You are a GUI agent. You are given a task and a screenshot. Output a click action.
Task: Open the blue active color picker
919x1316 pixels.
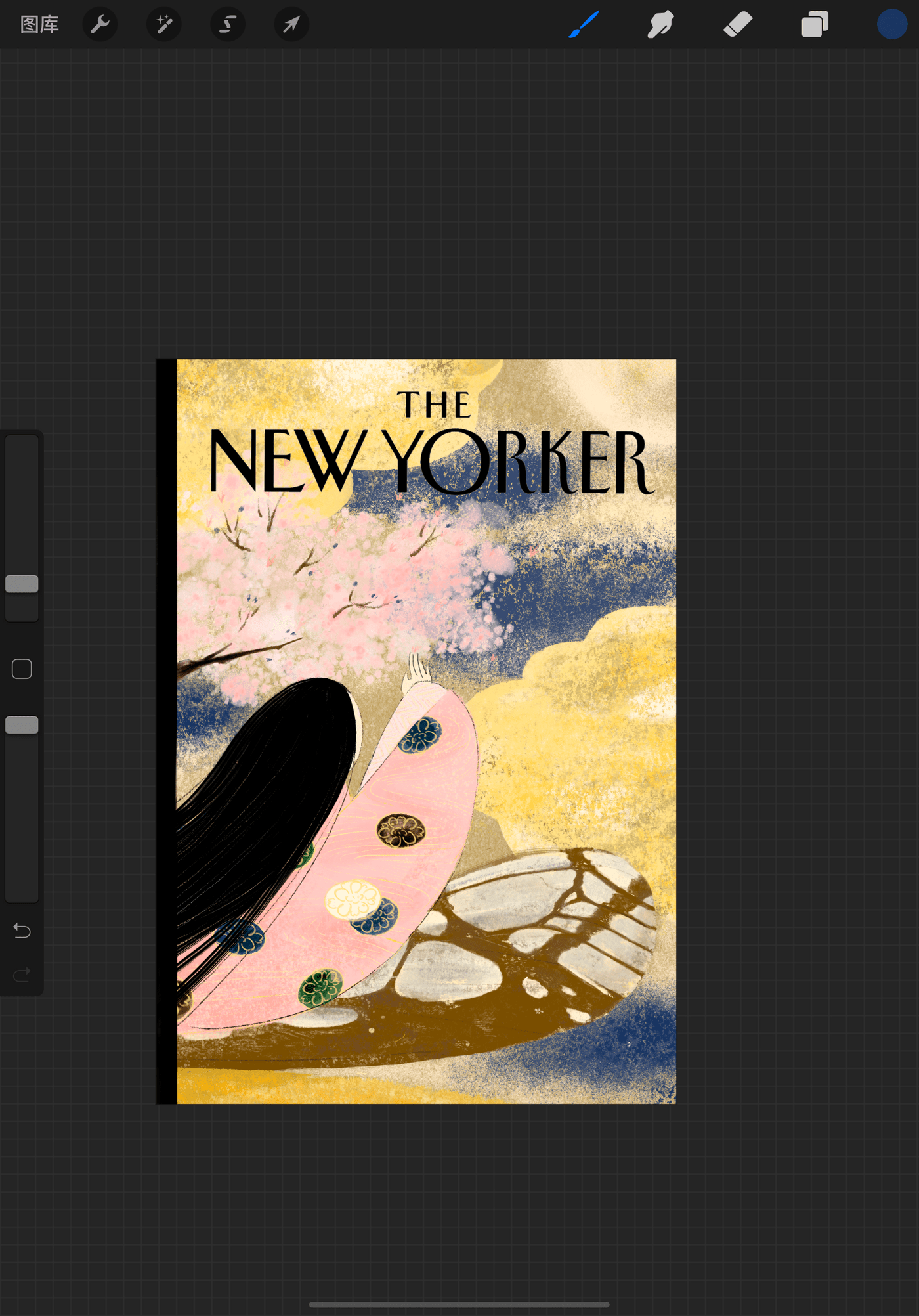(x=891, y=24)
